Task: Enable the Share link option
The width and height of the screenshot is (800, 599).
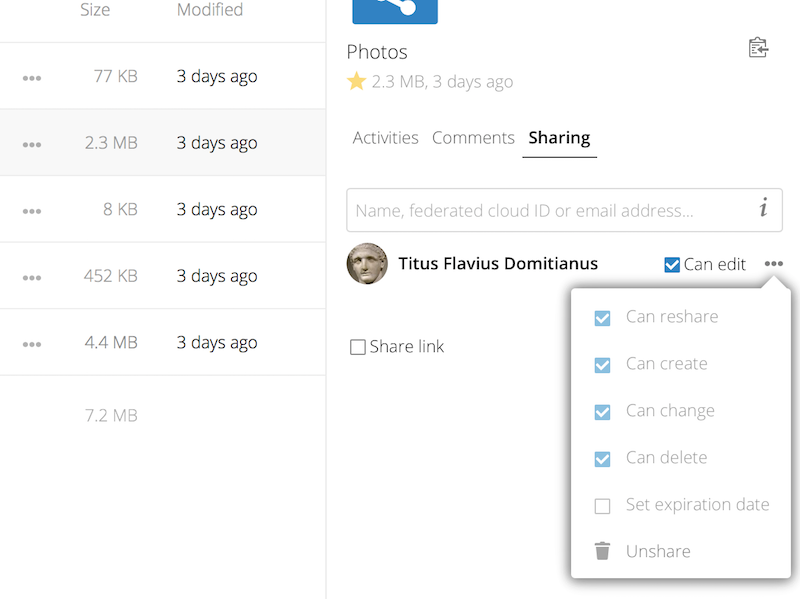Action: pyautogui.click(x=356, y=346)
